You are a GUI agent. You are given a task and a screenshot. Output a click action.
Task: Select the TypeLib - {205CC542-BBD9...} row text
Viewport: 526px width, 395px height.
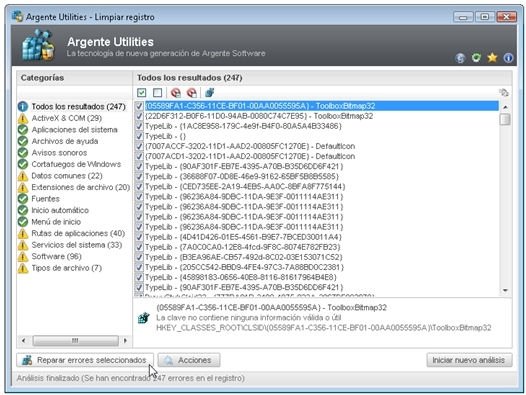pyautogui.click(x=244, y=267)
